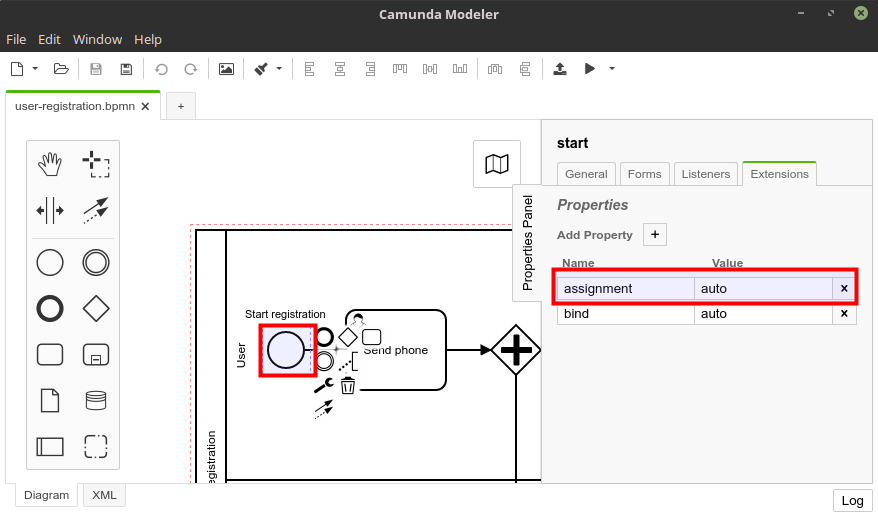This screenshot has height=518, width=878.
Task: Switch to Extensions properties tab
Action: [x=779, y=174]
